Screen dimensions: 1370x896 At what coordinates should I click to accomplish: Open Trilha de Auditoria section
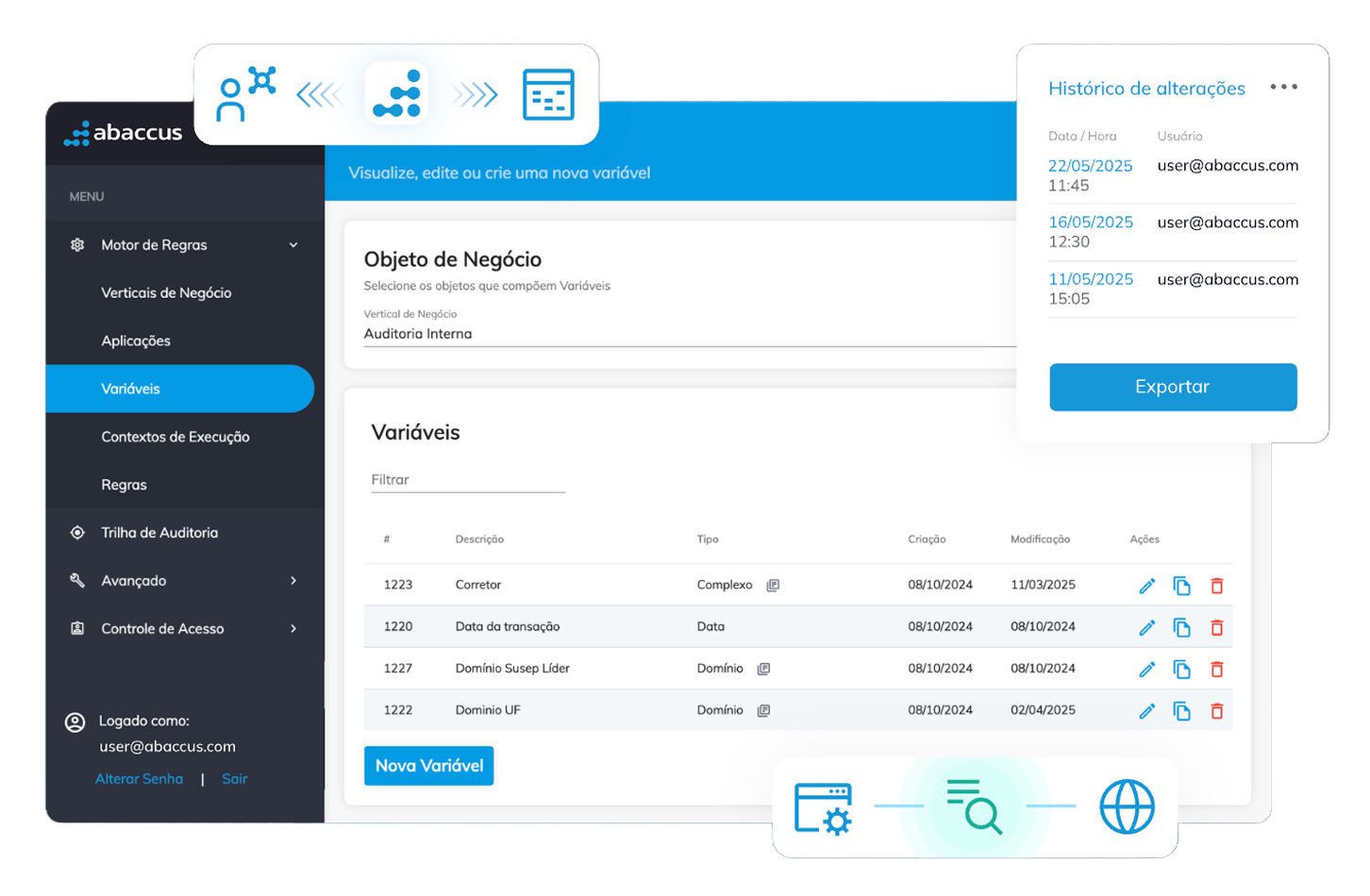(159, 533)
